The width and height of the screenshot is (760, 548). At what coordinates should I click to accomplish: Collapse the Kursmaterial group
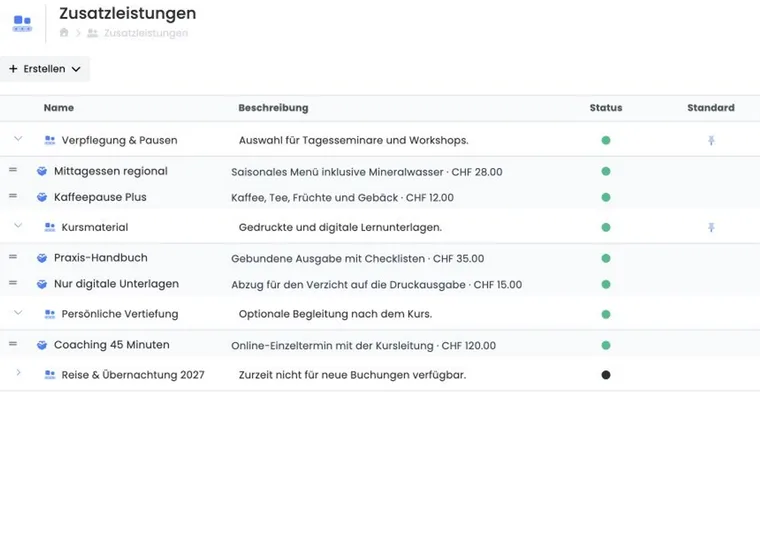[x=18, y=226]
